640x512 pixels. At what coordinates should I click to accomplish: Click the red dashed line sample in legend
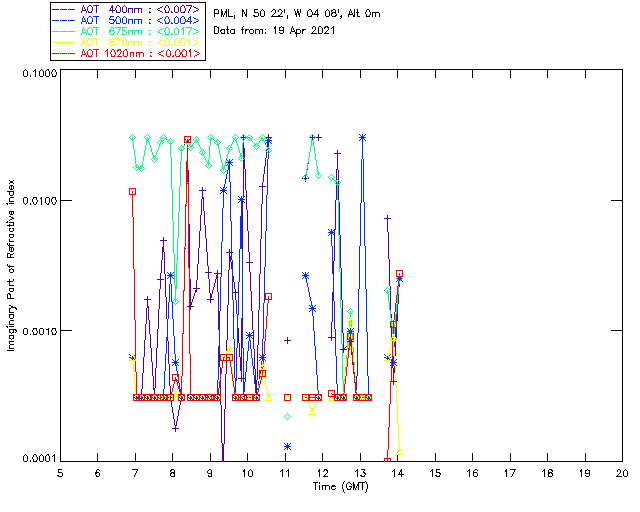pos(64,53)
